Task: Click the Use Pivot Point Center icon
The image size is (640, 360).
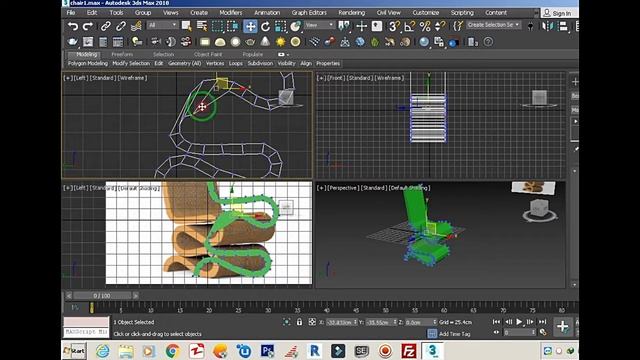Action: [344, 27]
